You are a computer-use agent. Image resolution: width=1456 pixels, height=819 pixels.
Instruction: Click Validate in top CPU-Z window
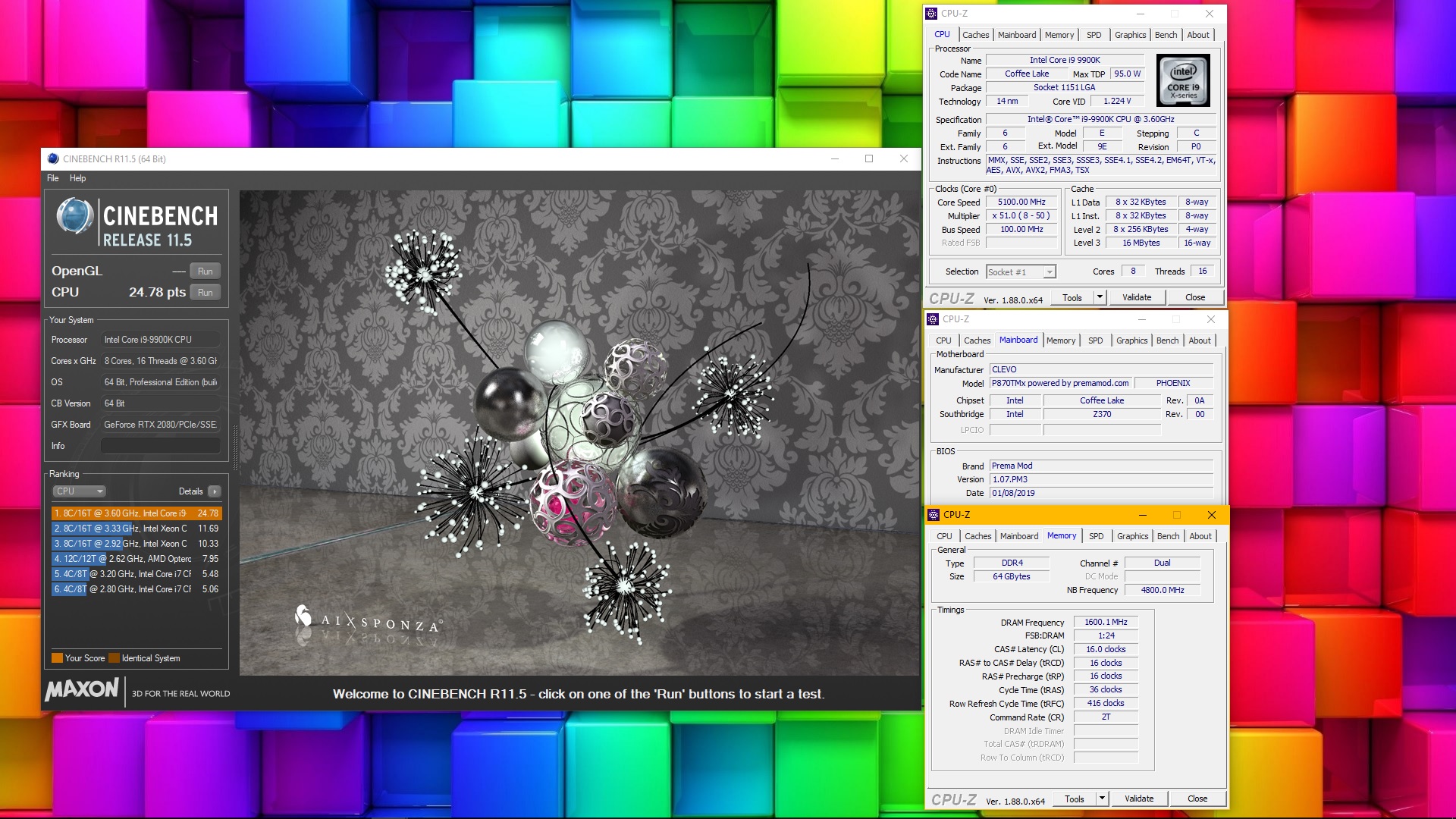coord(1137,297)
